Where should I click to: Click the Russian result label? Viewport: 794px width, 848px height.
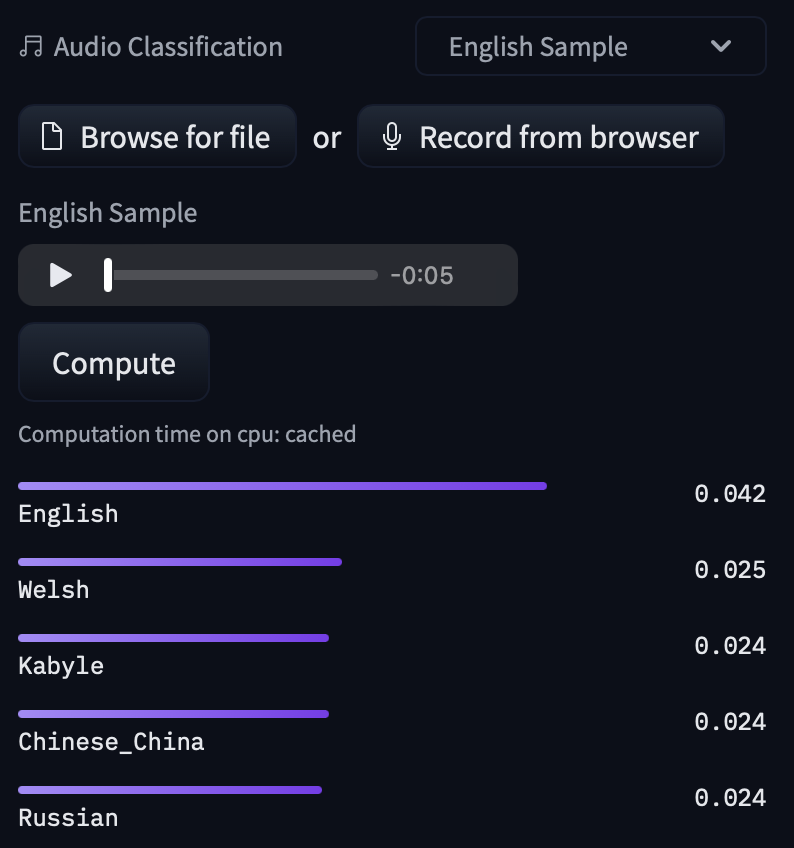pos(68,818)
